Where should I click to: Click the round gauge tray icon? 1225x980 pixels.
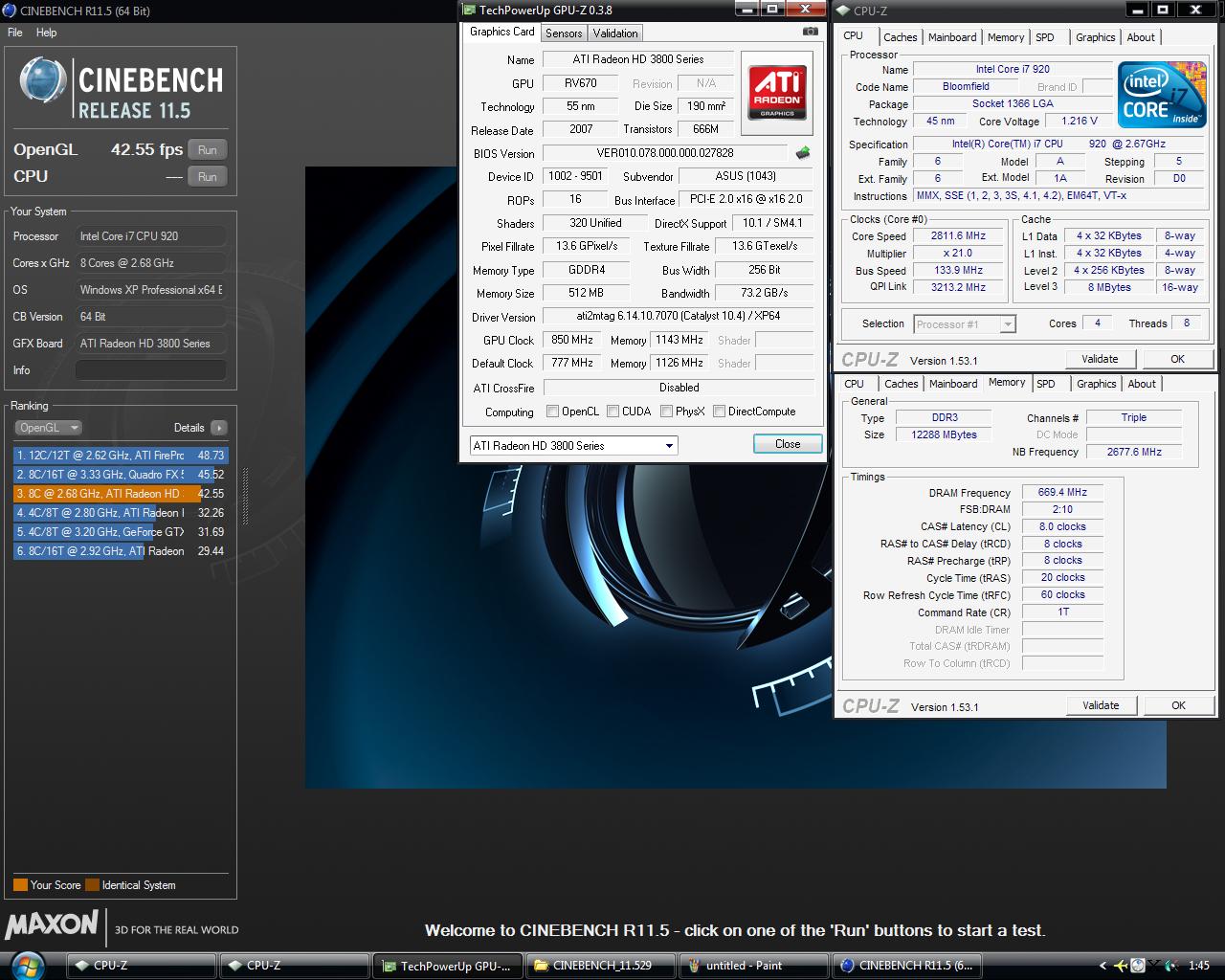coord(1138,966)
